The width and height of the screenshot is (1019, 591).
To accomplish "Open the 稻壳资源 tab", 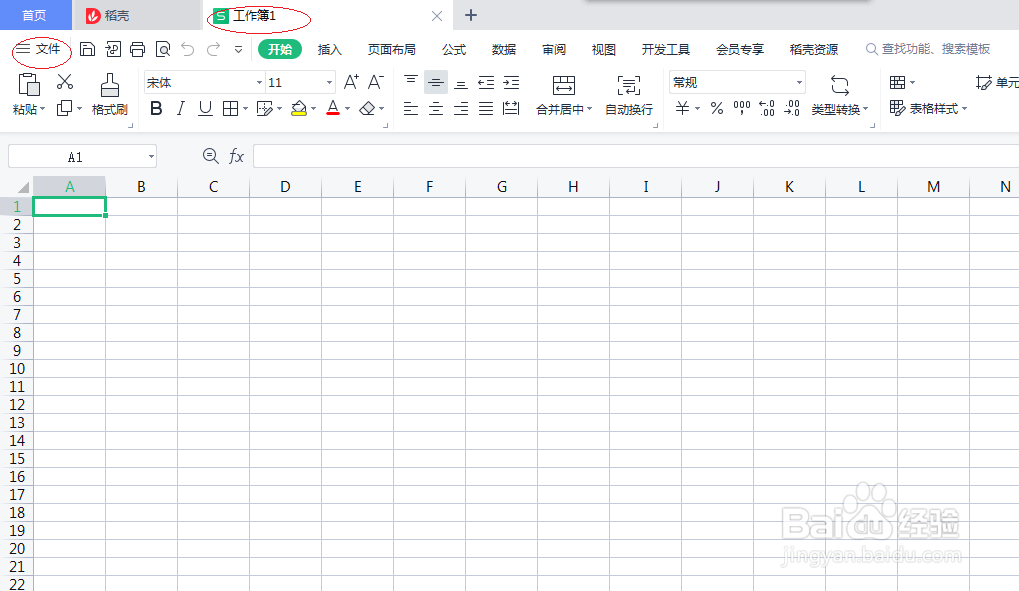I will pos(814,49).
